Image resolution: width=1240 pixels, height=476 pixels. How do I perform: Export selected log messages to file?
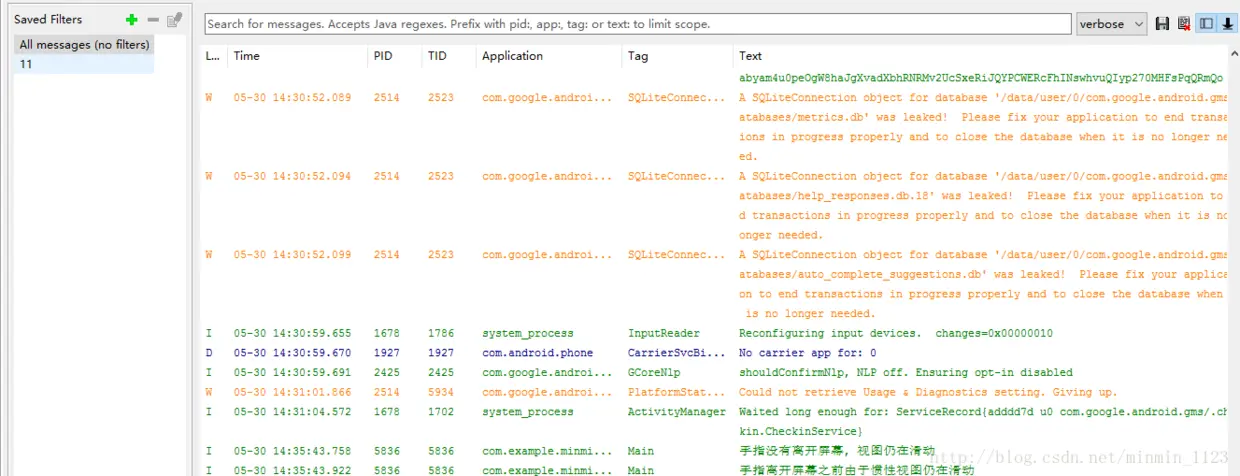(x=1162, y=24)
